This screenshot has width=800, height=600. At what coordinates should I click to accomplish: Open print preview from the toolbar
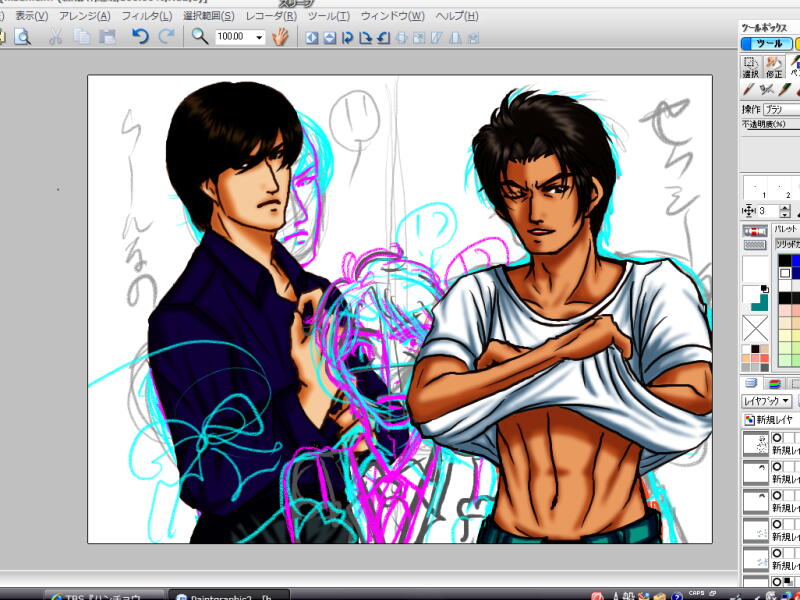coord(22,37)
